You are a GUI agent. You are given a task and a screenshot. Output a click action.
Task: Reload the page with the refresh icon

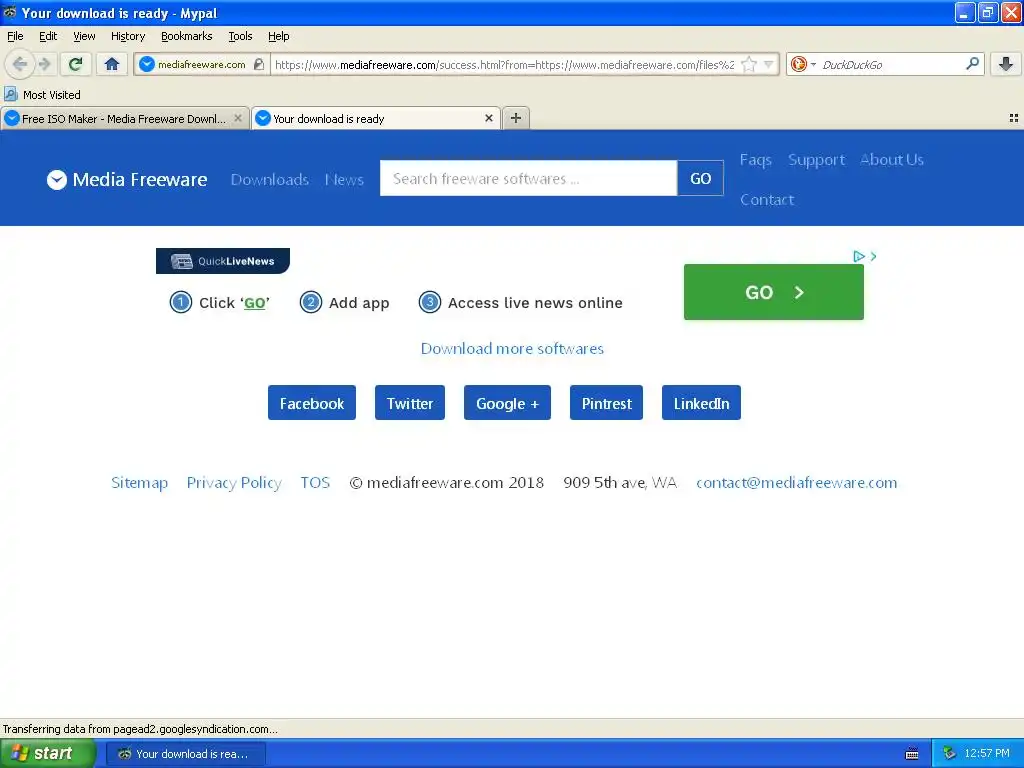pyautogui.click(x=76, y=64)
